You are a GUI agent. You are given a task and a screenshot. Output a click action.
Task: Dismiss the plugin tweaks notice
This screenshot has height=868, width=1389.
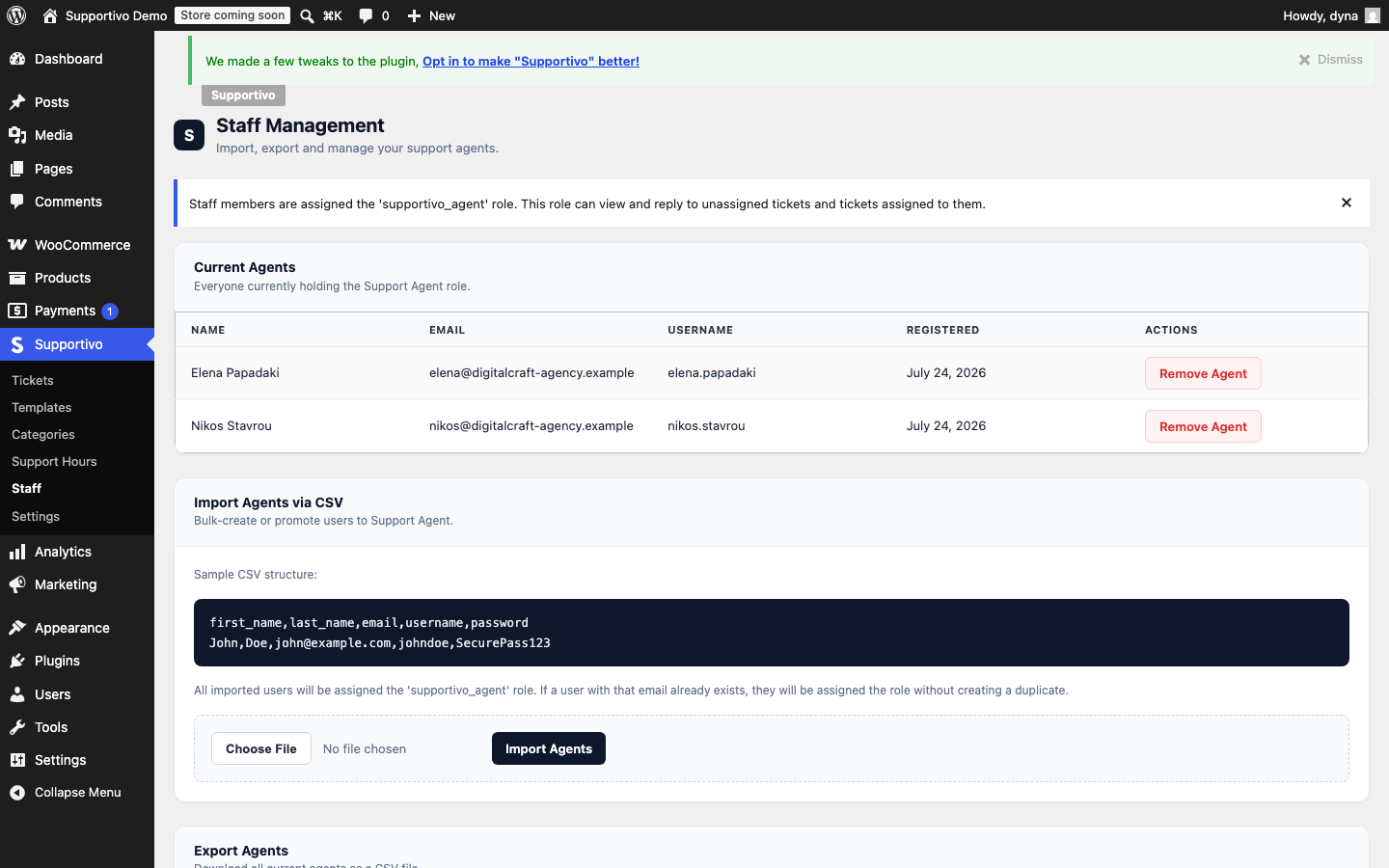point(1330,60)
